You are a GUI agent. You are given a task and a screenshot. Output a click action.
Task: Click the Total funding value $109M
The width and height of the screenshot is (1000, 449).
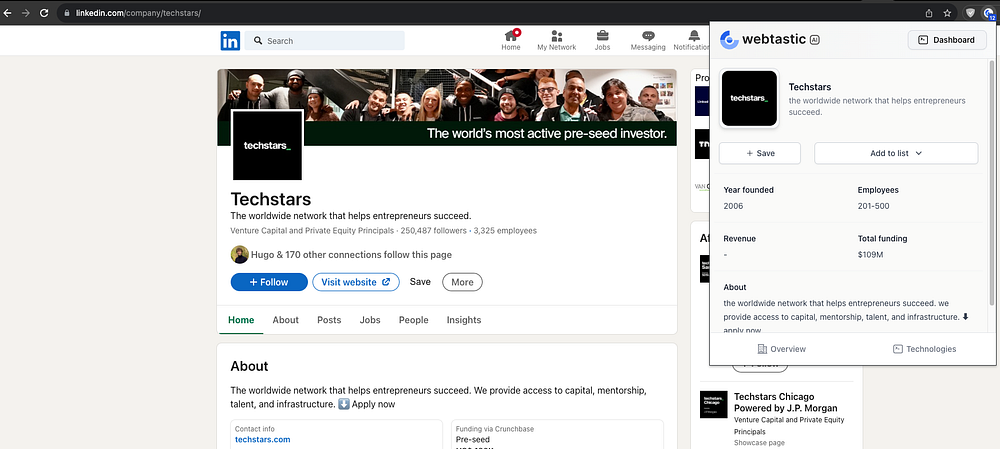(871, 255)
